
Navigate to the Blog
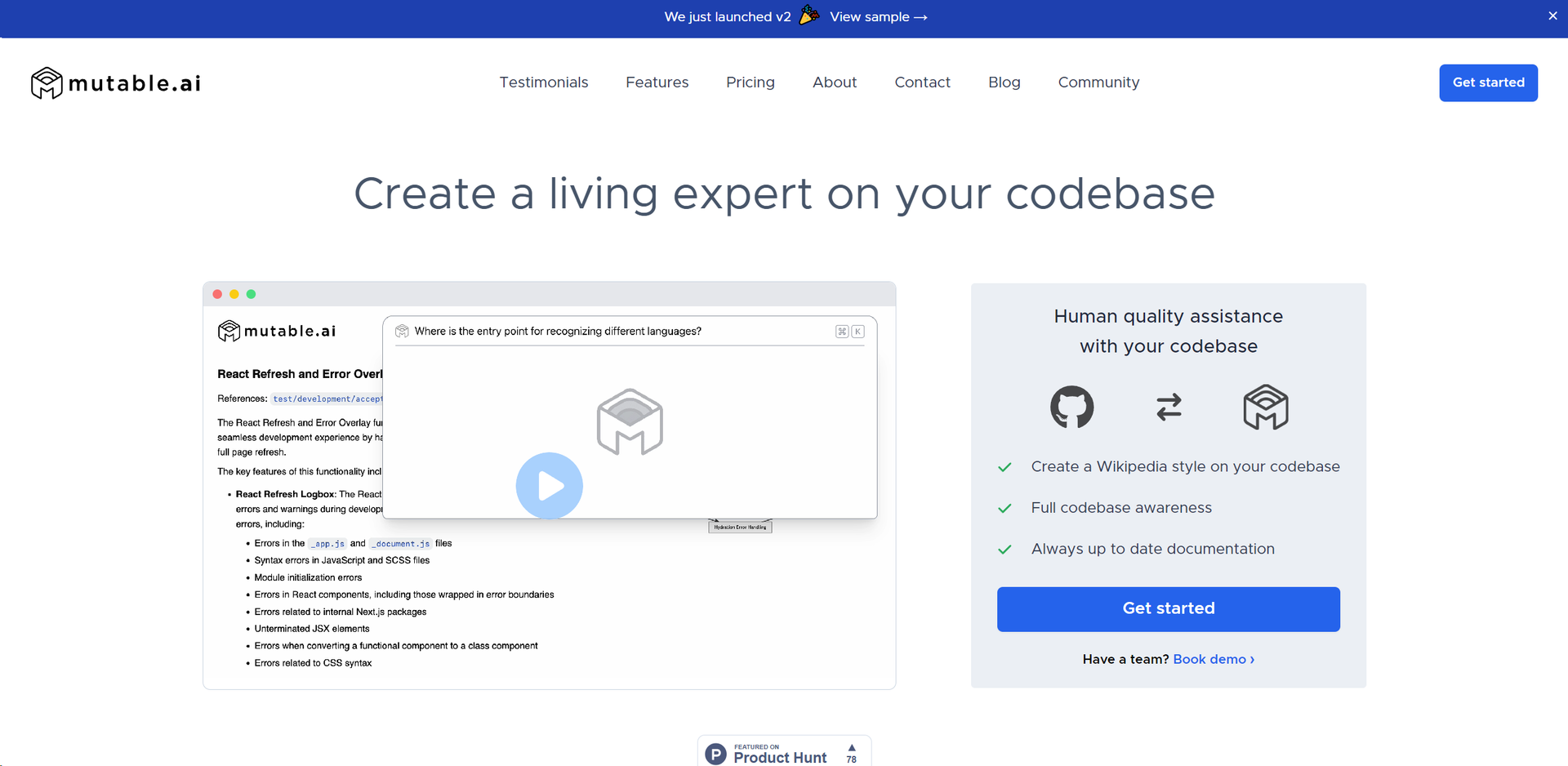(1004, 82)
